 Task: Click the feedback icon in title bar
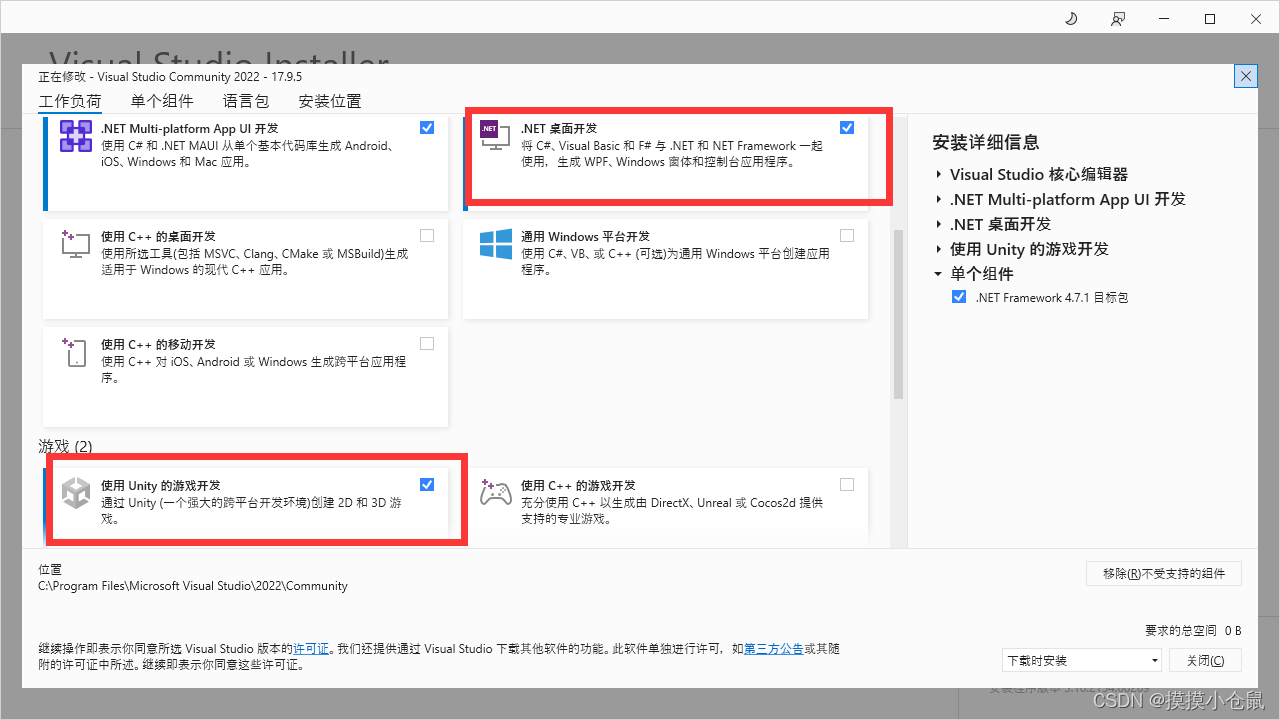(1118, 18)
